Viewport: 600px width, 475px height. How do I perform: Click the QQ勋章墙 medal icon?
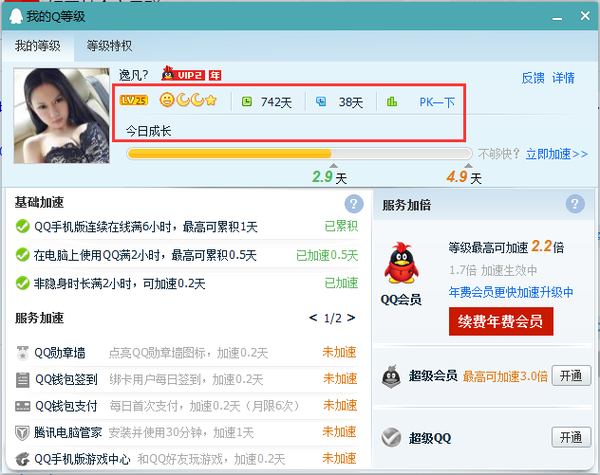point(23,353)
